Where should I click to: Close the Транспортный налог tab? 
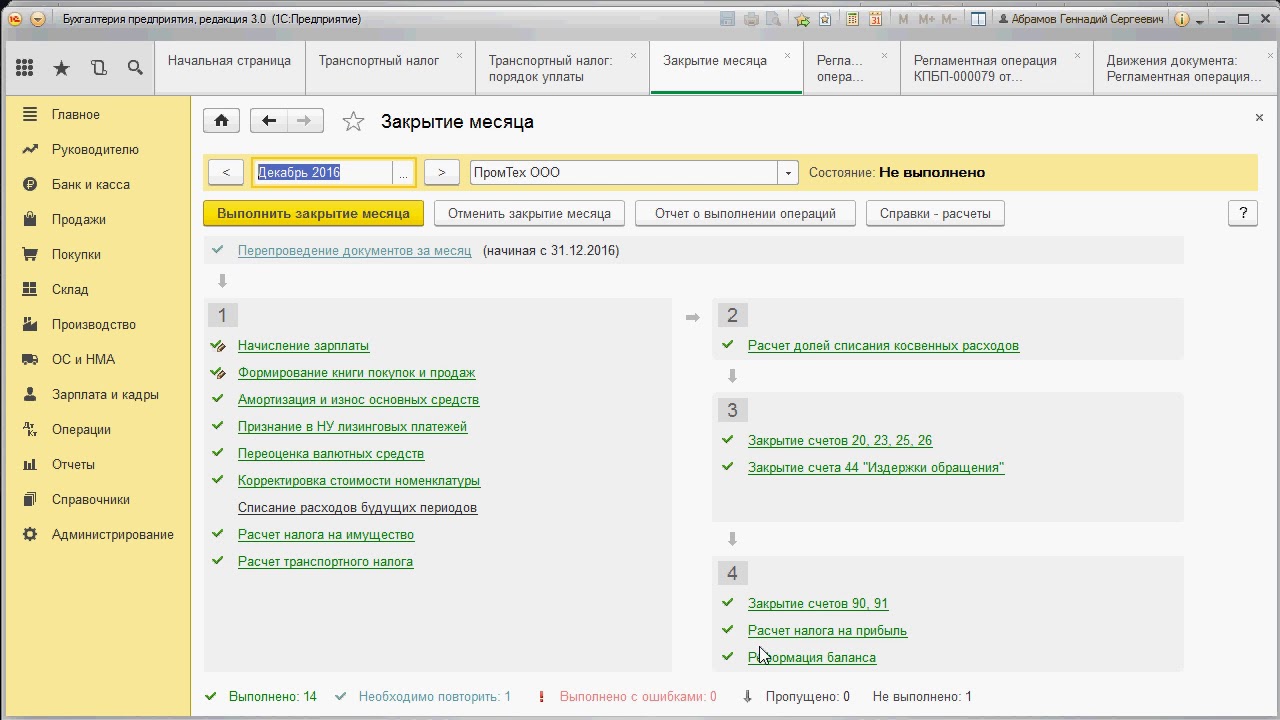(x=459, y=56)
